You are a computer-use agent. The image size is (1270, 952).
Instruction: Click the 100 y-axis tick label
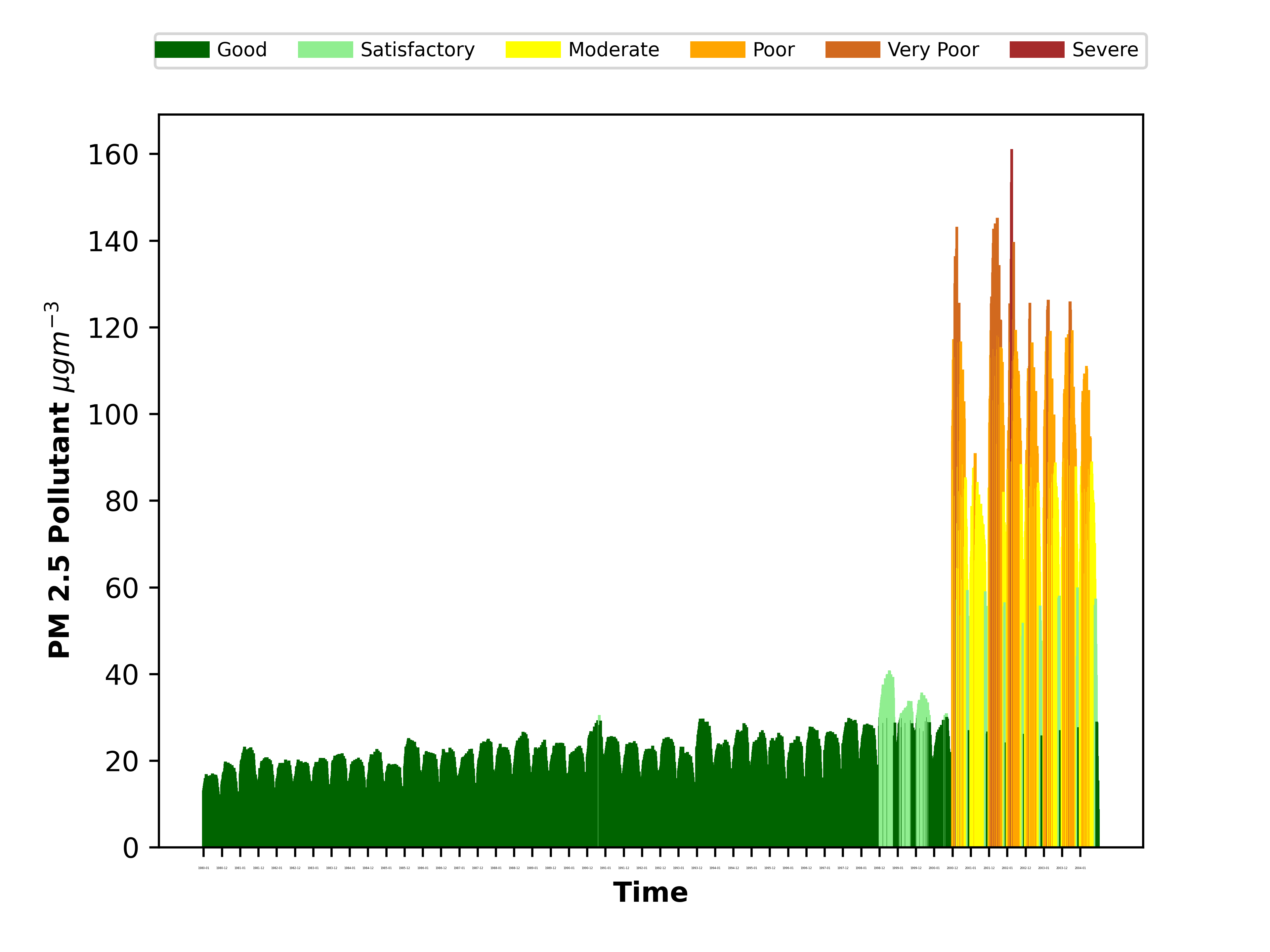point(113,415)
